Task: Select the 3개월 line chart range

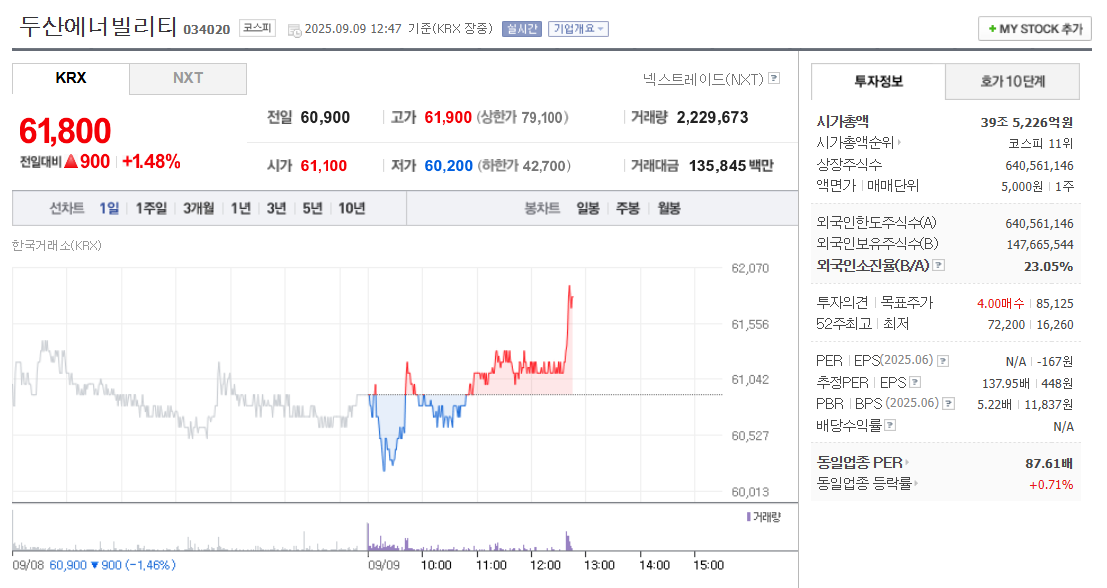Action: pos(198,208)
